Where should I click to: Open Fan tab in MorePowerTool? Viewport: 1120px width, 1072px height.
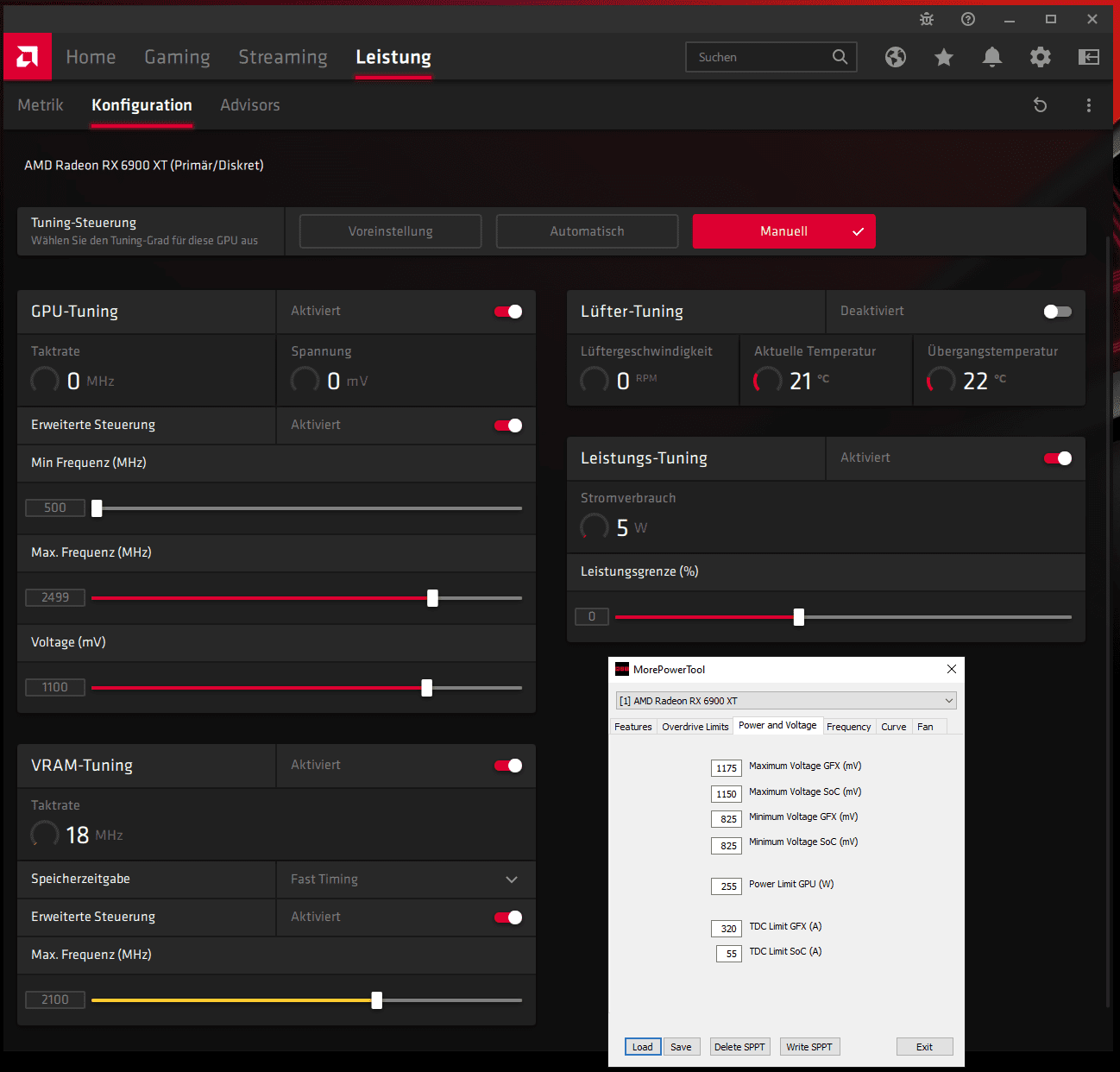925,727
